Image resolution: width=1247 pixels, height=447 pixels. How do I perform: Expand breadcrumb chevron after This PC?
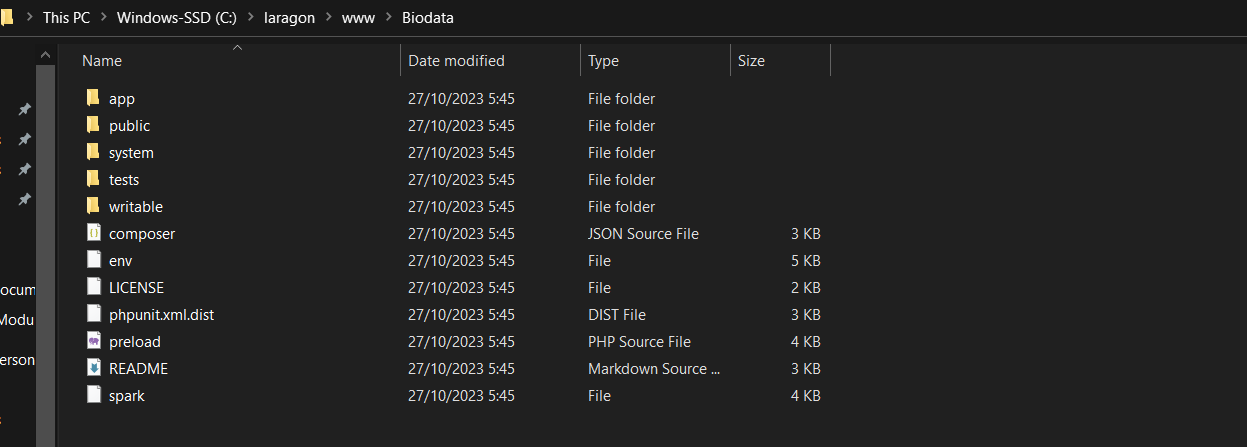(103, 18)
